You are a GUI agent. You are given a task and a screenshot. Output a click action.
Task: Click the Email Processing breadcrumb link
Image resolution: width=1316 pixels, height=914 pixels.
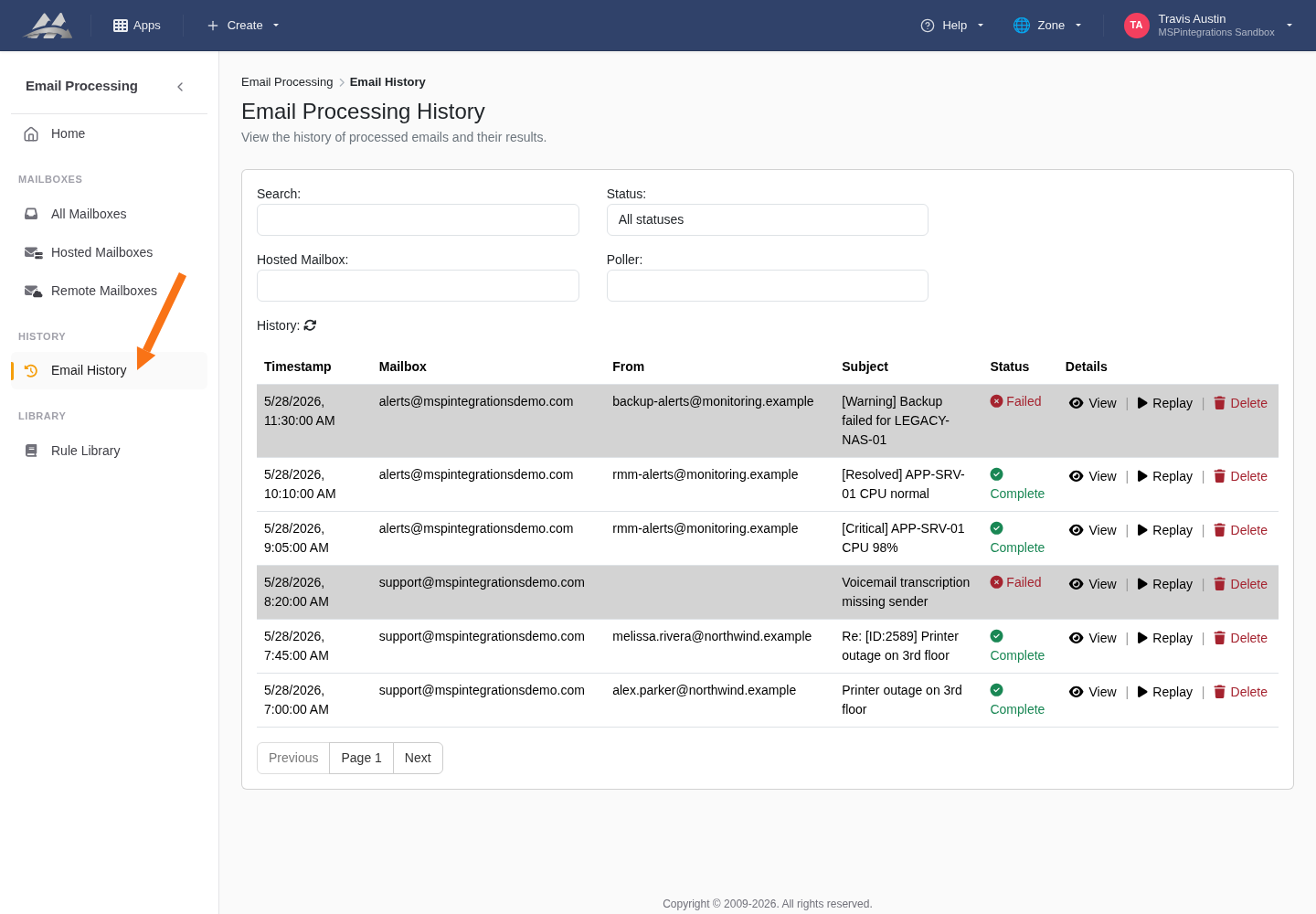click(x=287, y=82)
